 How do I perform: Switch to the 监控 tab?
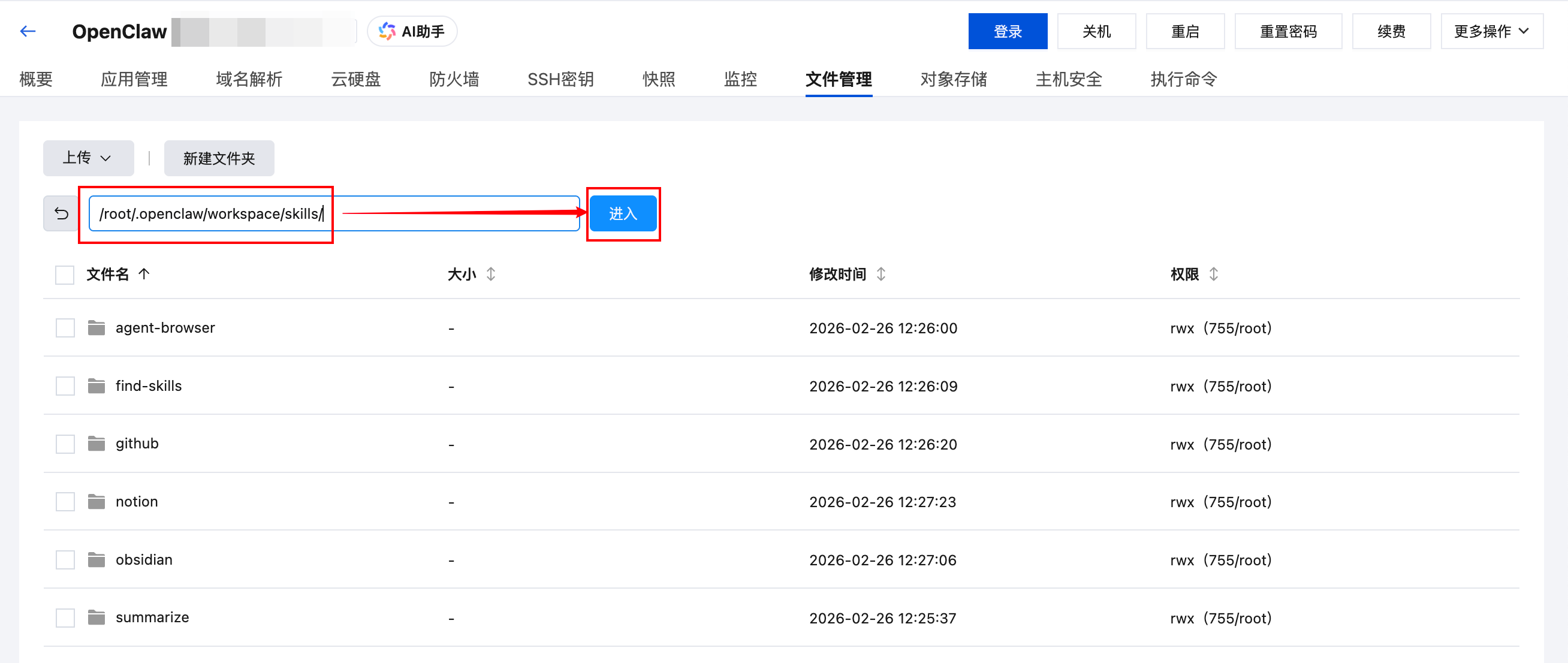pos(740,79)
